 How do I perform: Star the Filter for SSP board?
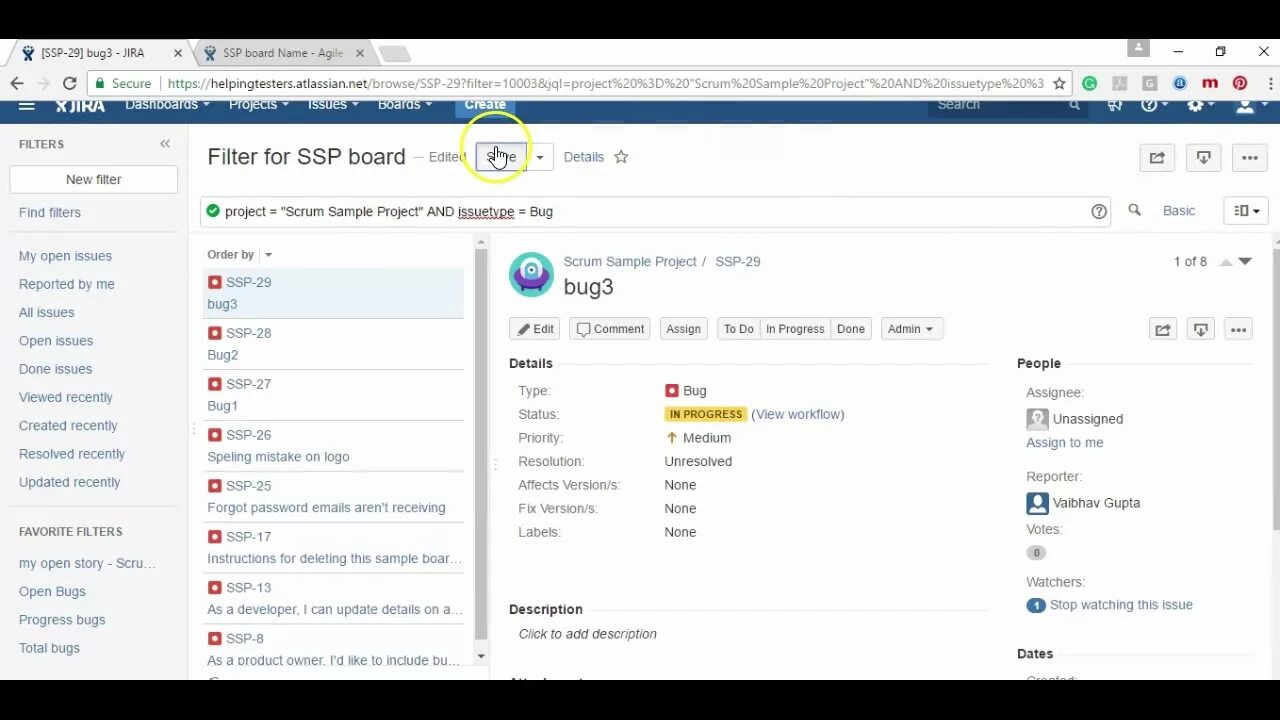pos(621,157)
